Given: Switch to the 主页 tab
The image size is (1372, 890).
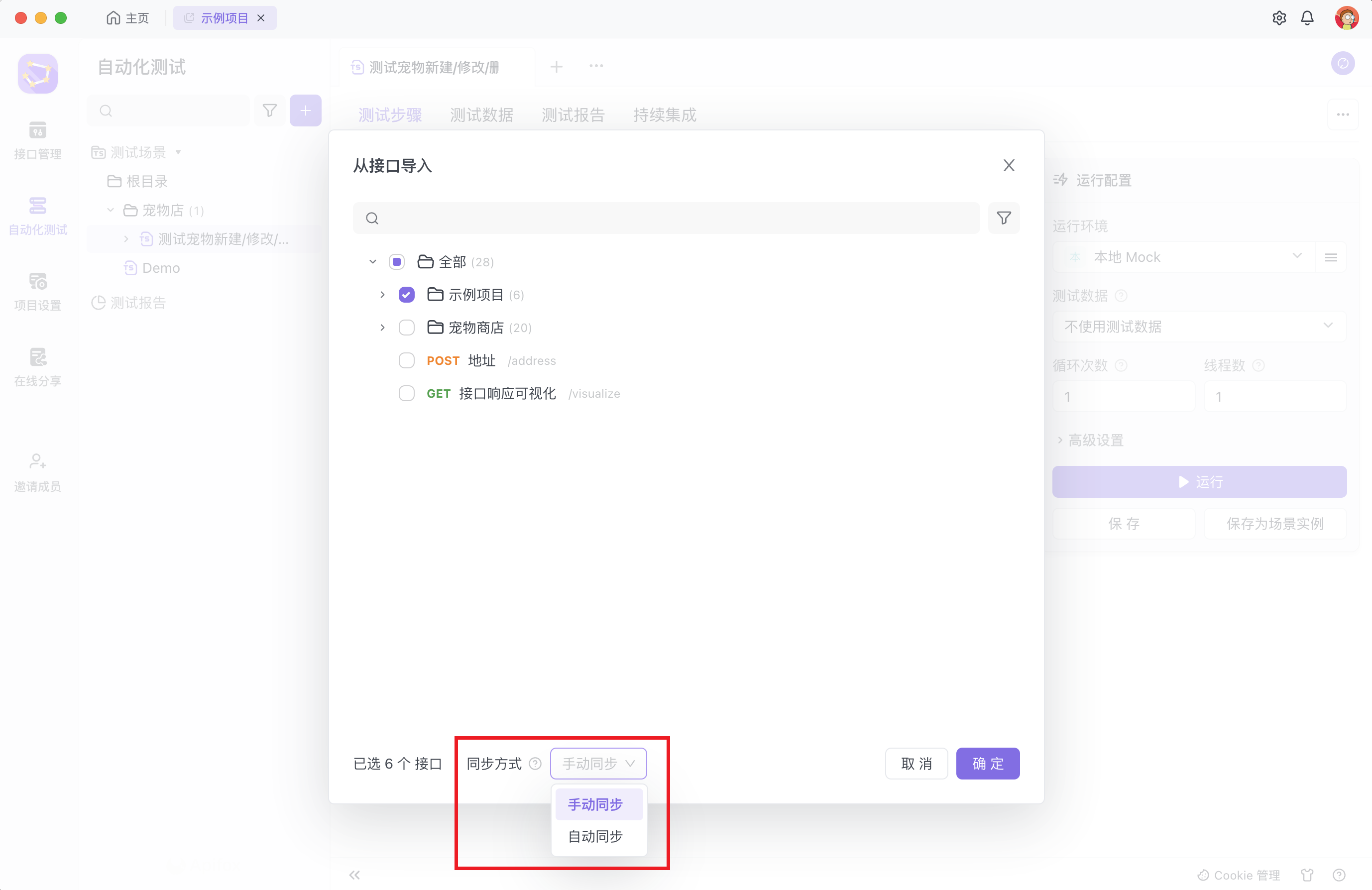Looking at the screenshot, I should tap(128, 18).
